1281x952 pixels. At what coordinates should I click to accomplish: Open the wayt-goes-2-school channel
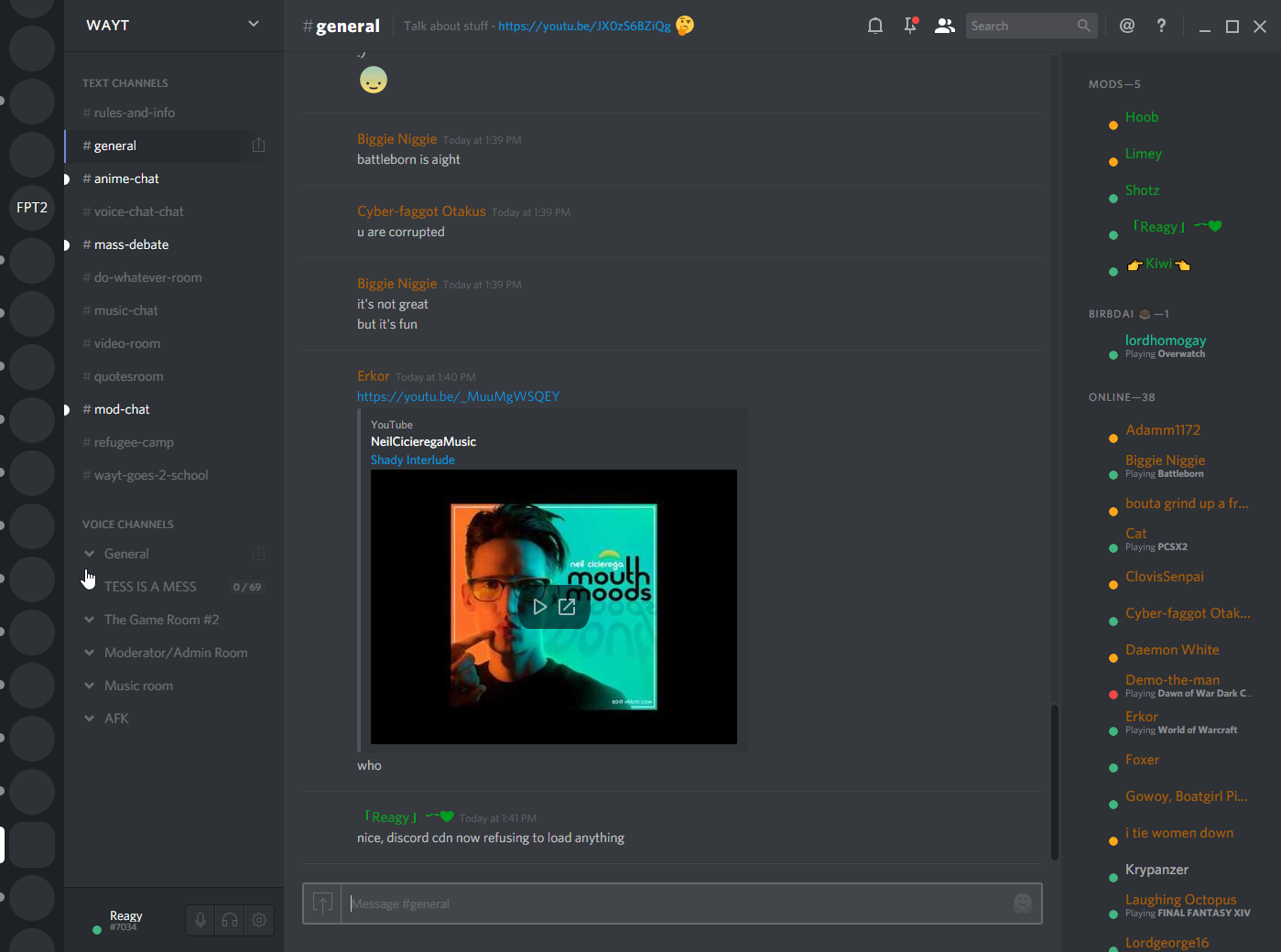click(x=173, y=475)
